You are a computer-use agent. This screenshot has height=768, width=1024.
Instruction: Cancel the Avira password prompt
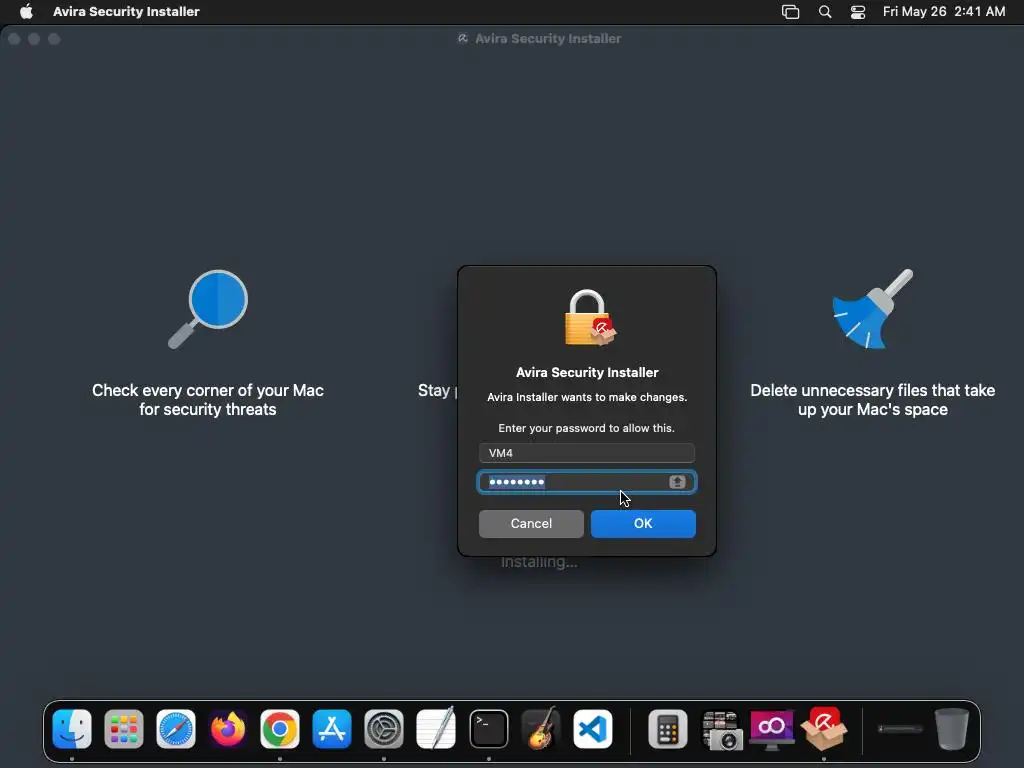[531, 524]
